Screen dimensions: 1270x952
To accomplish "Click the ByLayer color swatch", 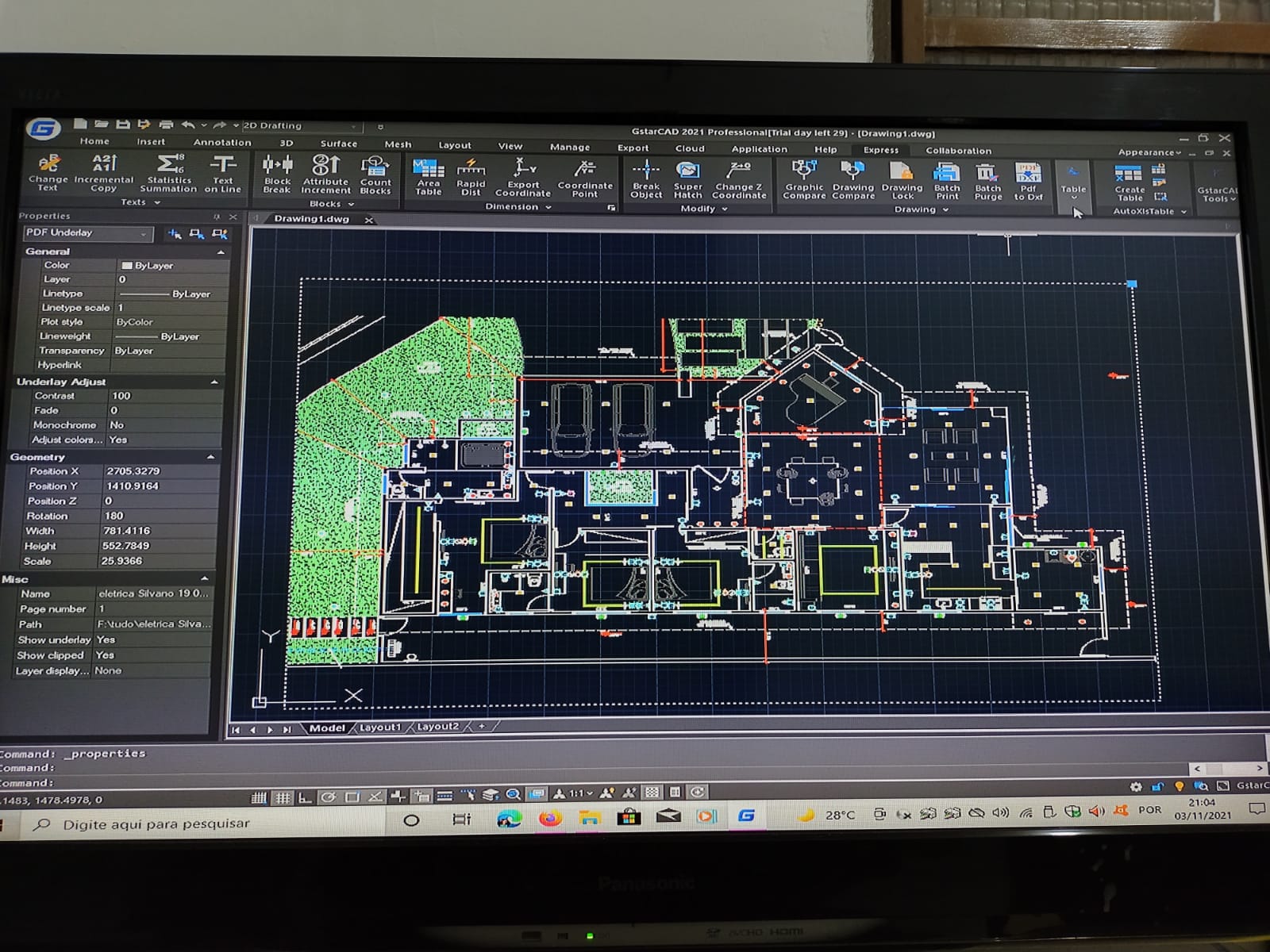I will tap(127, 266).
